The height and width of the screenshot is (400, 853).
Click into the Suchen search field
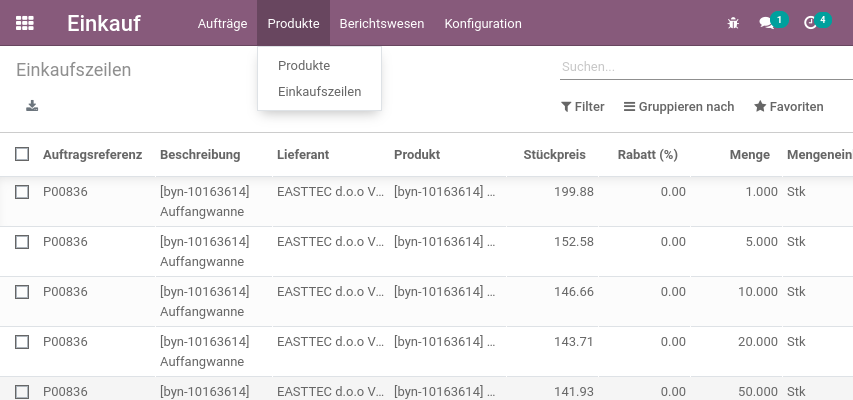[x=706, y=67]
